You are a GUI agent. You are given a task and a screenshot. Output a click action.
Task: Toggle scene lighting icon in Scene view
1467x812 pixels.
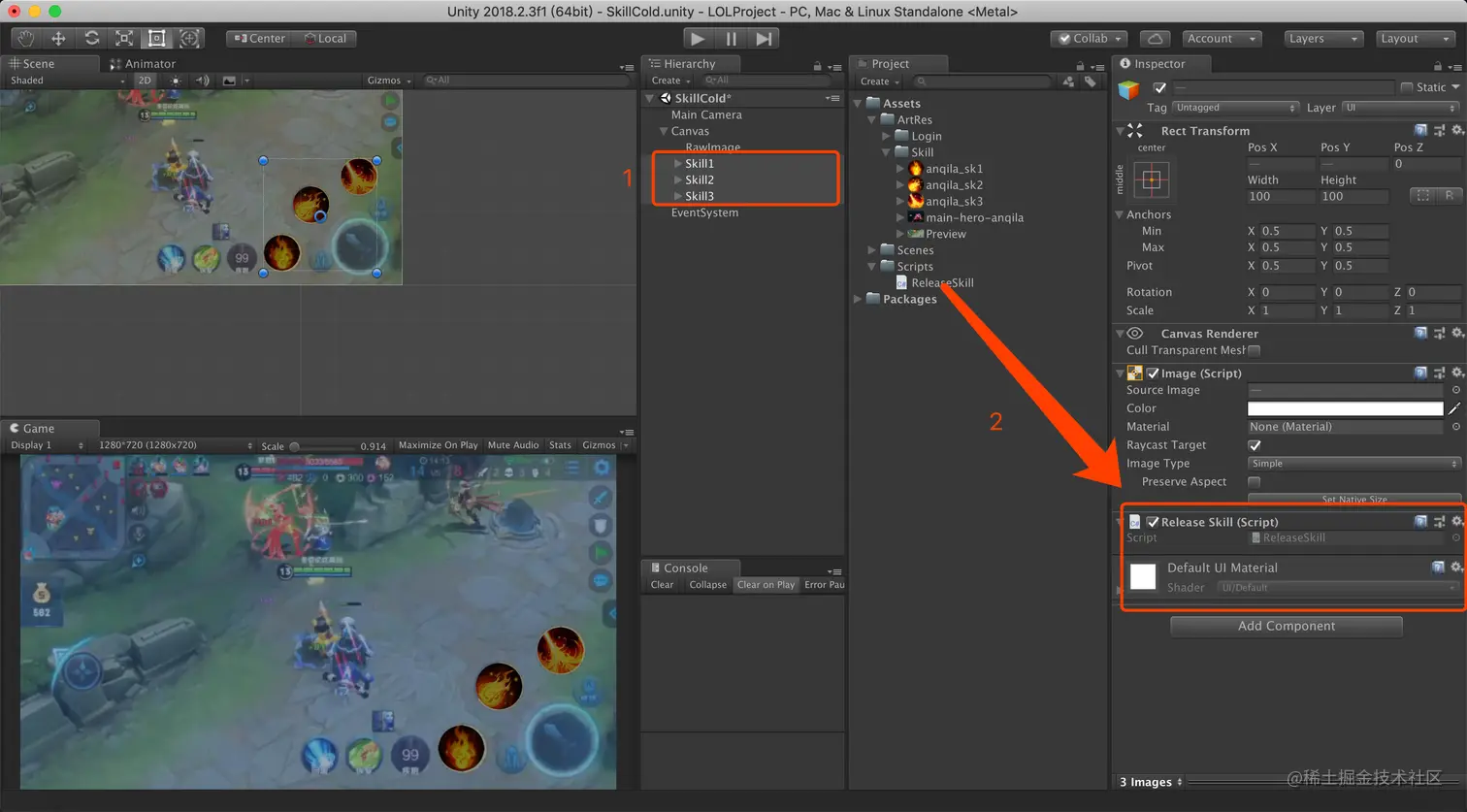(x=176, y=81)
